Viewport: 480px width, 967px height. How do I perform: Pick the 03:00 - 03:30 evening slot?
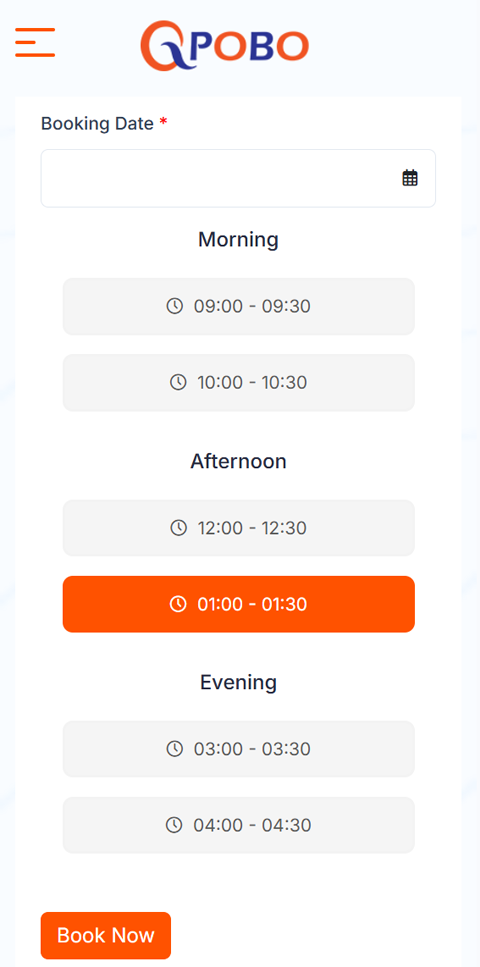pos(239,749)
